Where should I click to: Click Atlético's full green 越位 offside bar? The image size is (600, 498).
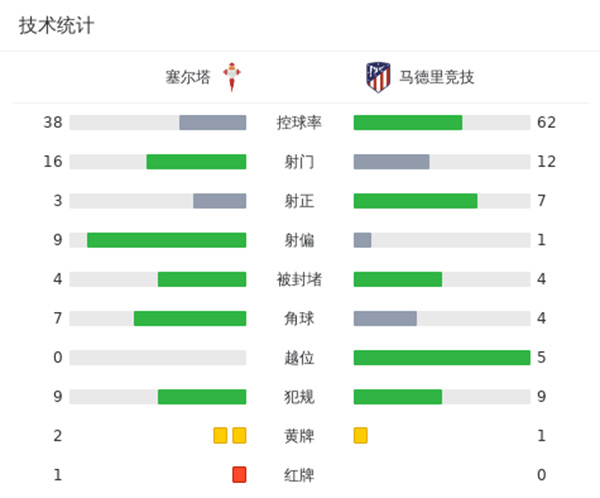(x=441, y=357)
